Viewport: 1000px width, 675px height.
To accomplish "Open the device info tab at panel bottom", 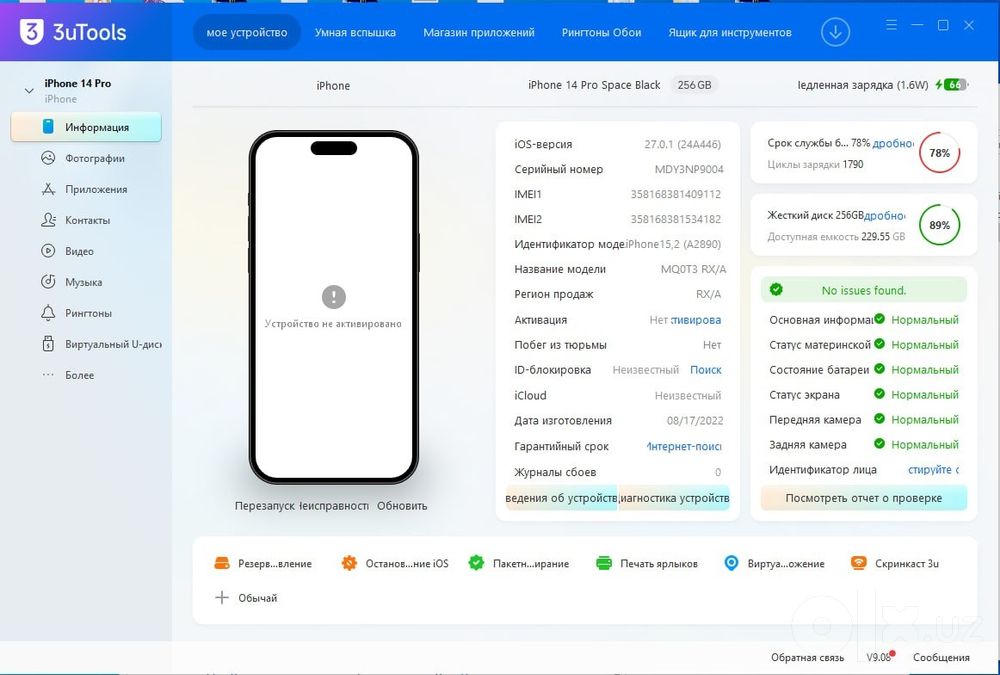I will [561, 498].
